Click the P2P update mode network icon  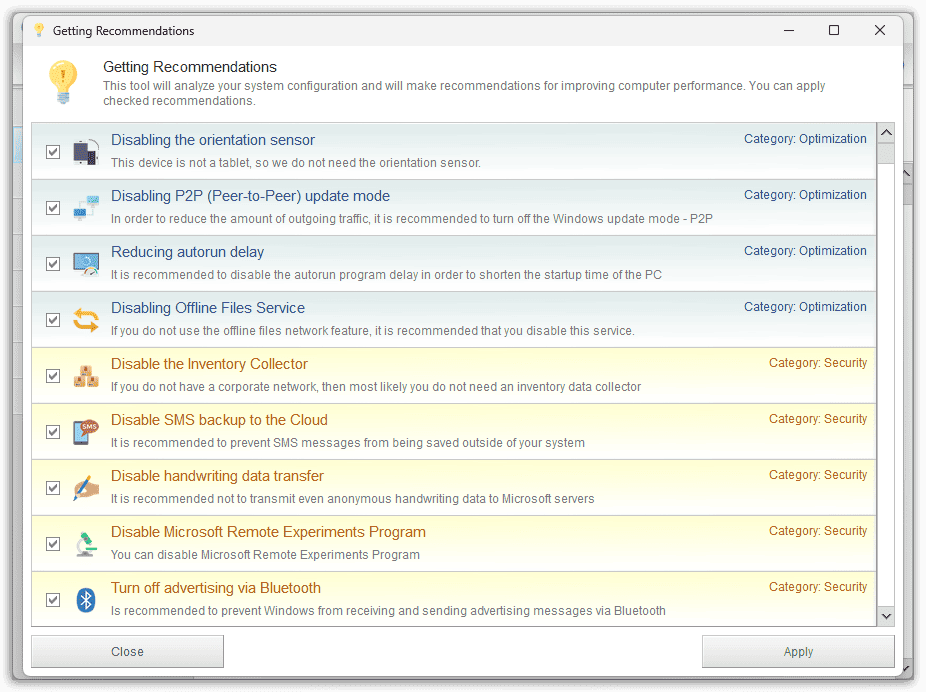86,208
